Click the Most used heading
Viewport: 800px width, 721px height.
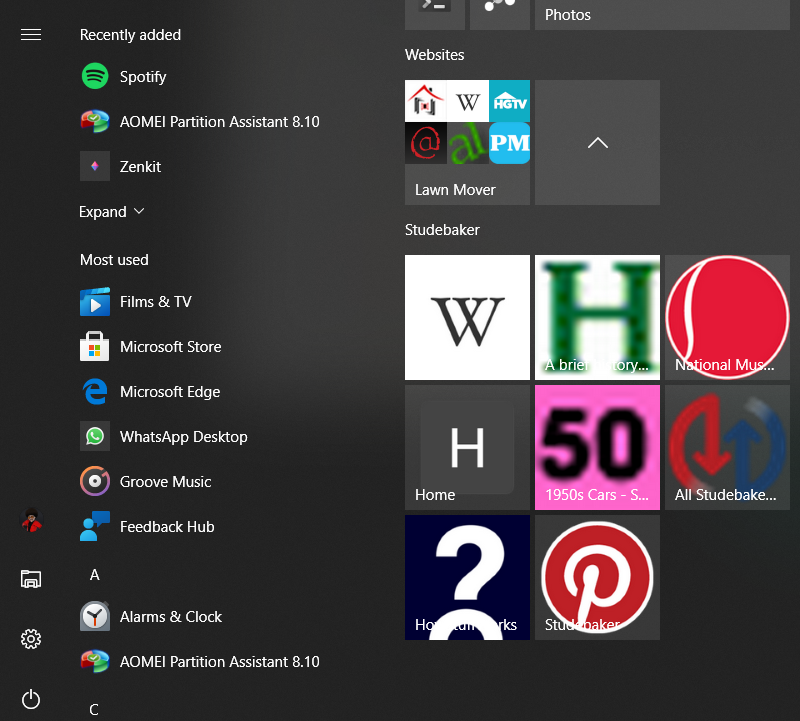(114, 260)
